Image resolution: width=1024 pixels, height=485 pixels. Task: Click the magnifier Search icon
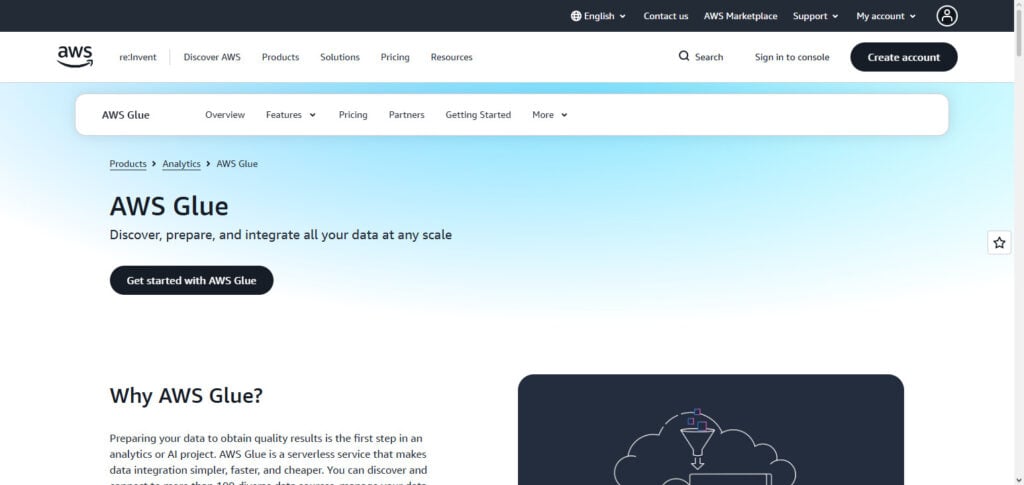pos(684,56)
